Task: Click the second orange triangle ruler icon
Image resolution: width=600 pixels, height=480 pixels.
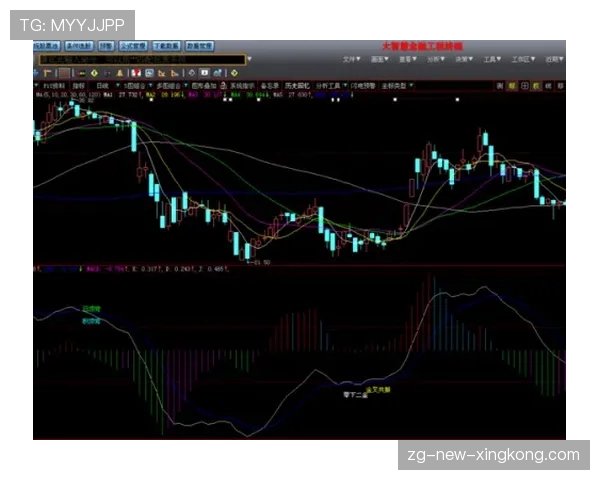Action: 174,73
